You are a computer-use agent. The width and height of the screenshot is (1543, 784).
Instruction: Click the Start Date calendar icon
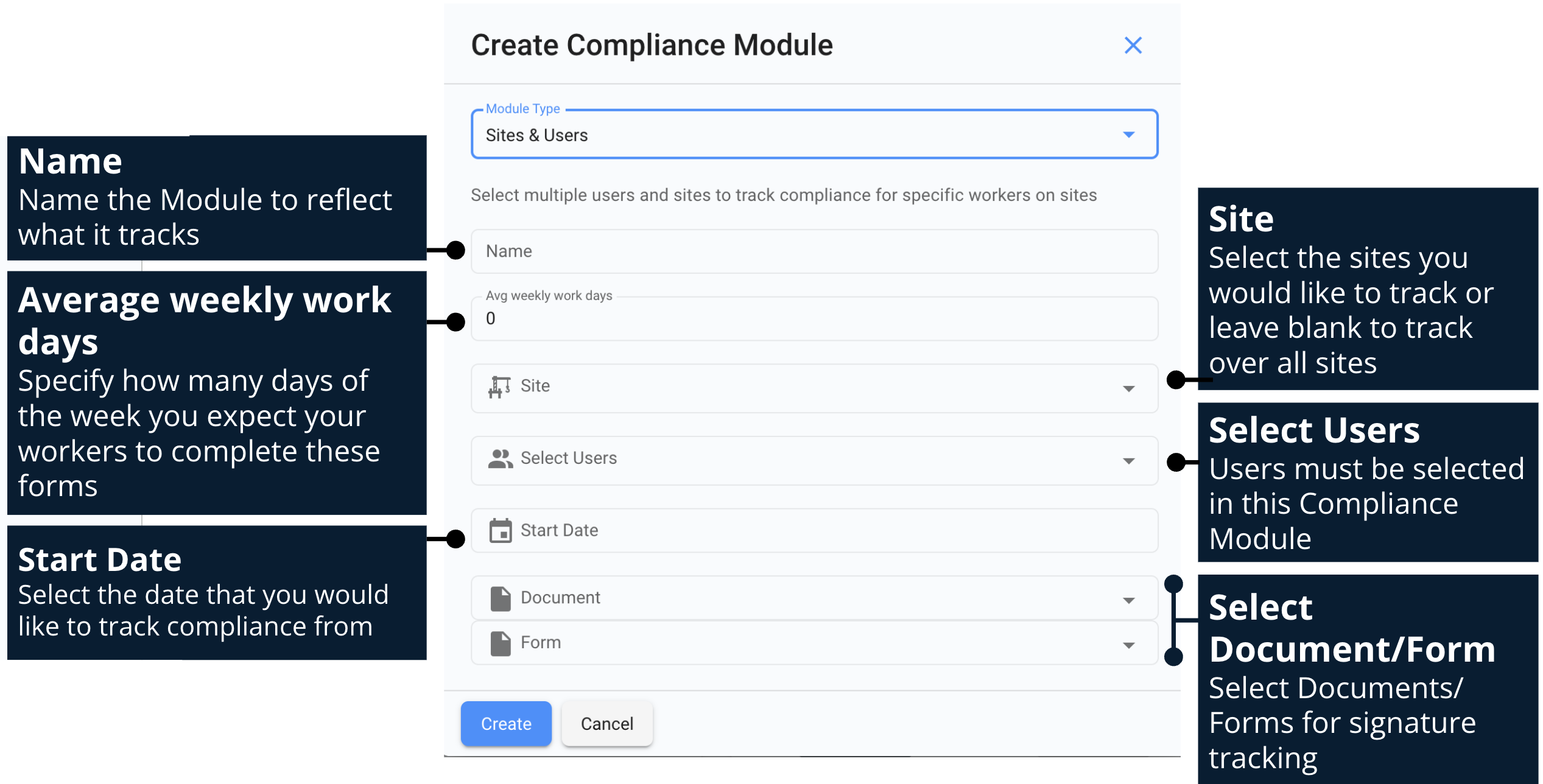point(501,531)
